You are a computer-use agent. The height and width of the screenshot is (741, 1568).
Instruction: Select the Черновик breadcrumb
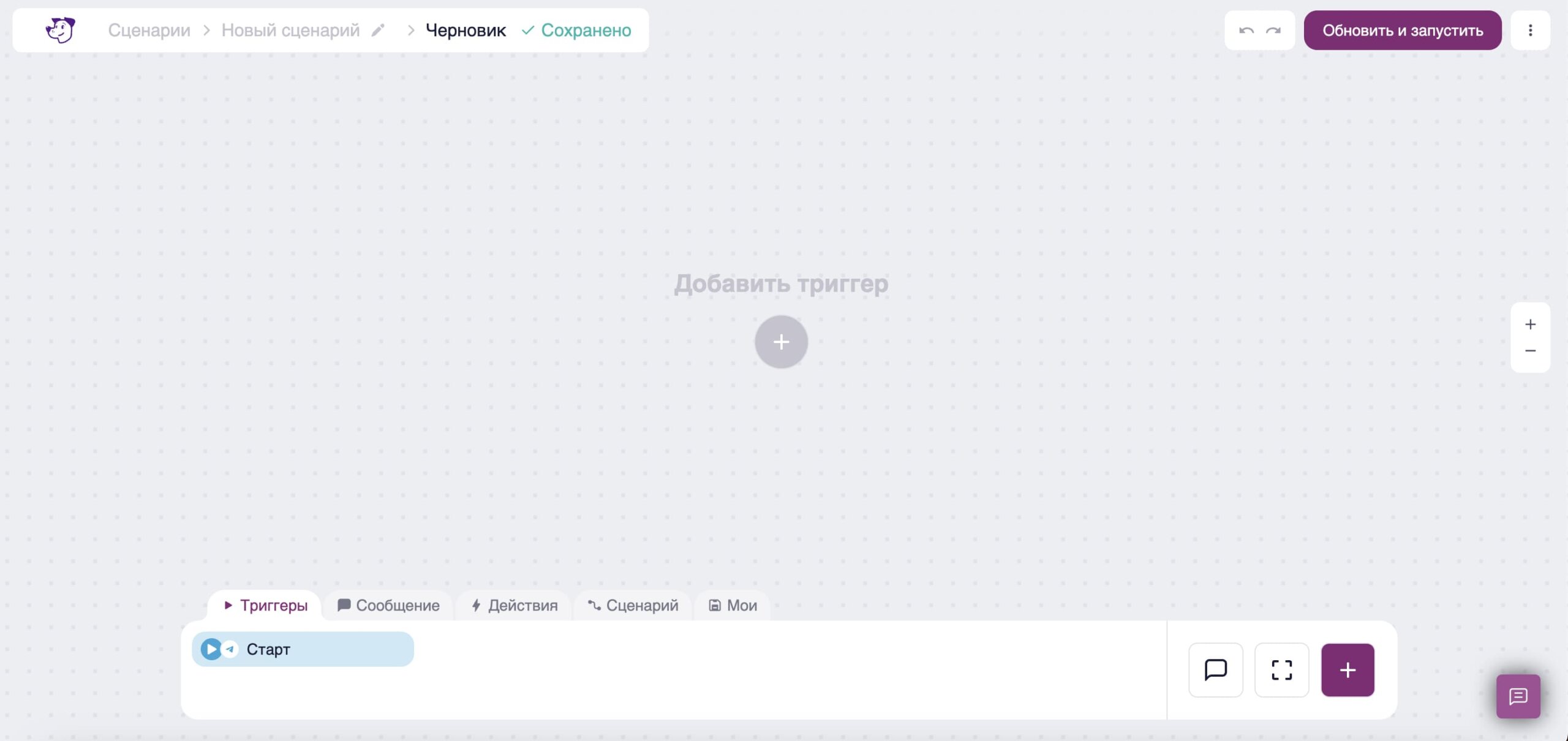pyautogui.click(x=466, y=30)
